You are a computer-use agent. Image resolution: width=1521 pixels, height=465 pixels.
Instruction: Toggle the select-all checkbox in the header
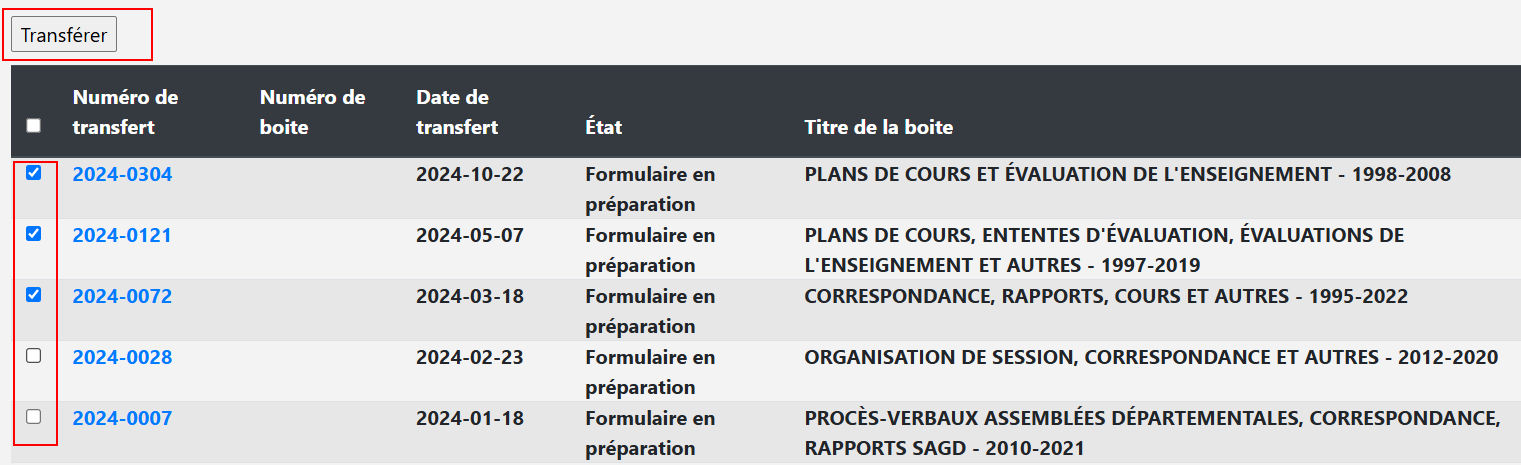[34, 126]
